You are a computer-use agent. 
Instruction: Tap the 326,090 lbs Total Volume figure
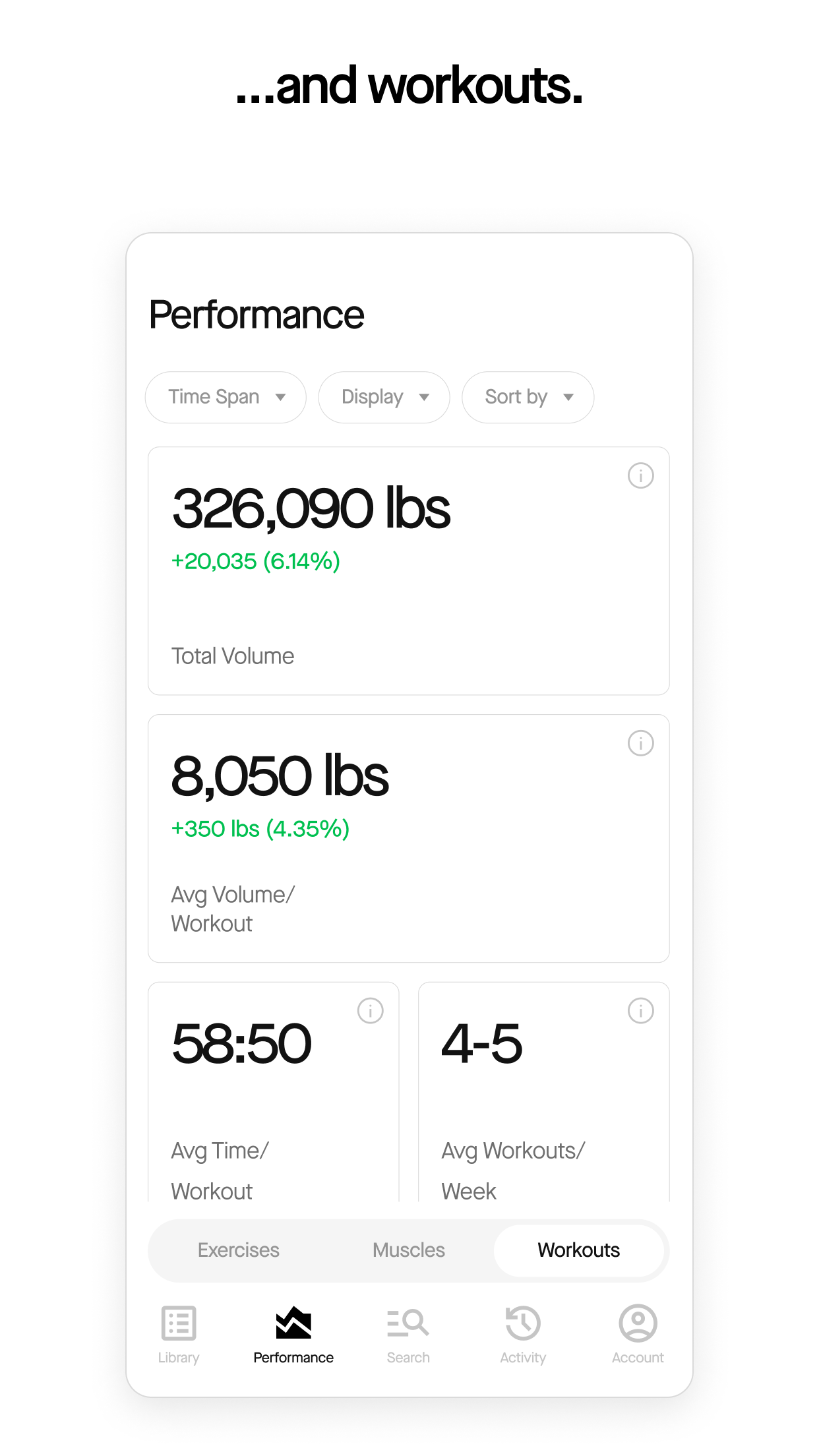(311, 508)
